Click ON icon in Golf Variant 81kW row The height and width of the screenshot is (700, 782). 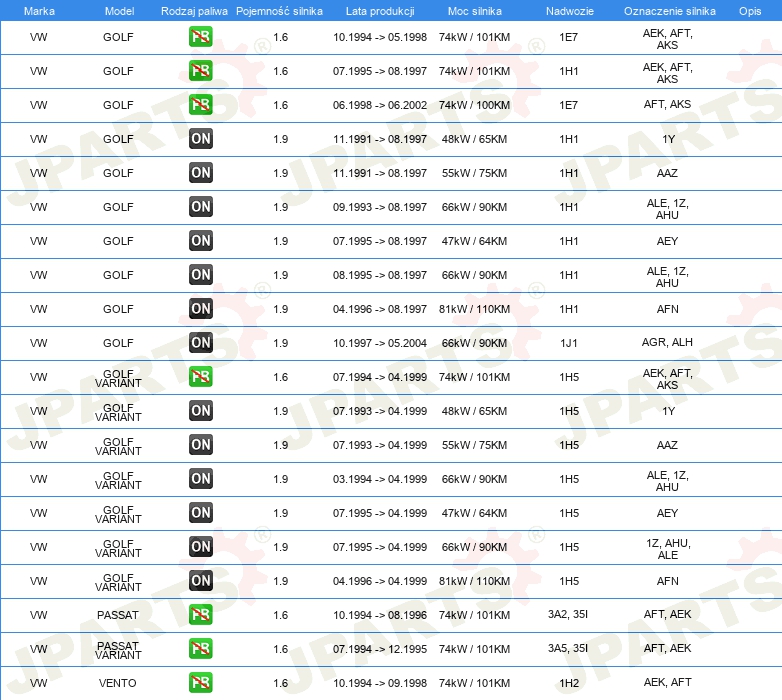click(200, 580)
